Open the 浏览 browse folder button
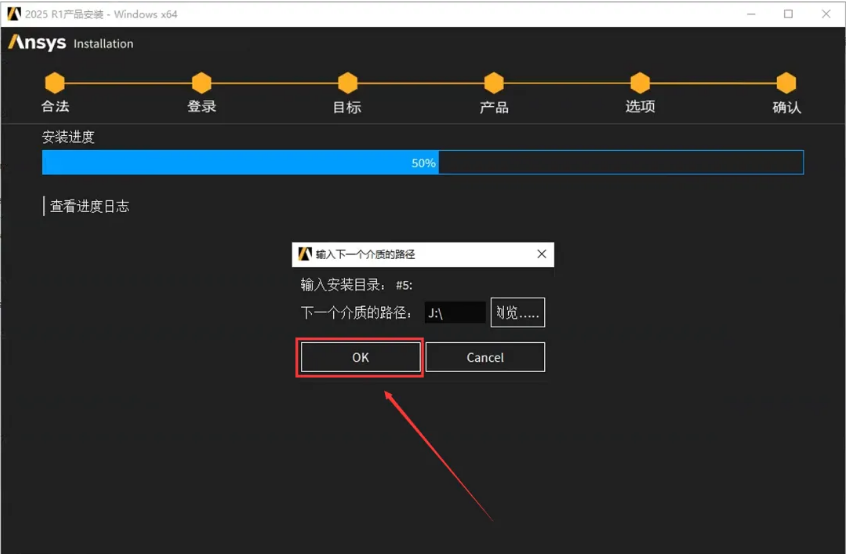This screenshot has width=848, height=554. 518,312
